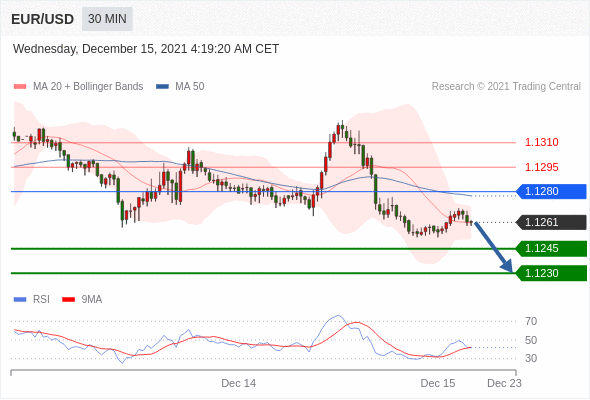The width and height of the screenshot is (590, 400).
Task: Select the green 1.1245 support tag
Action: 551,248
